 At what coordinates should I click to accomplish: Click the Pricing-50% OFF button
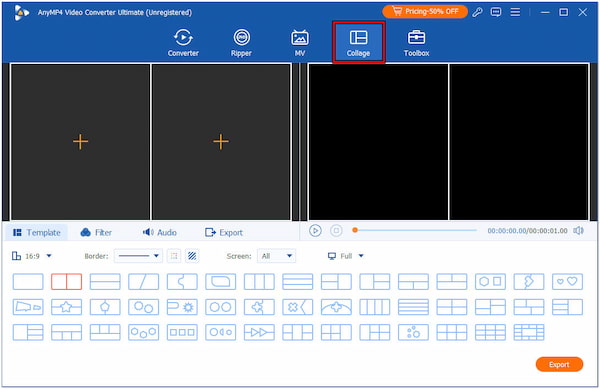425,12
